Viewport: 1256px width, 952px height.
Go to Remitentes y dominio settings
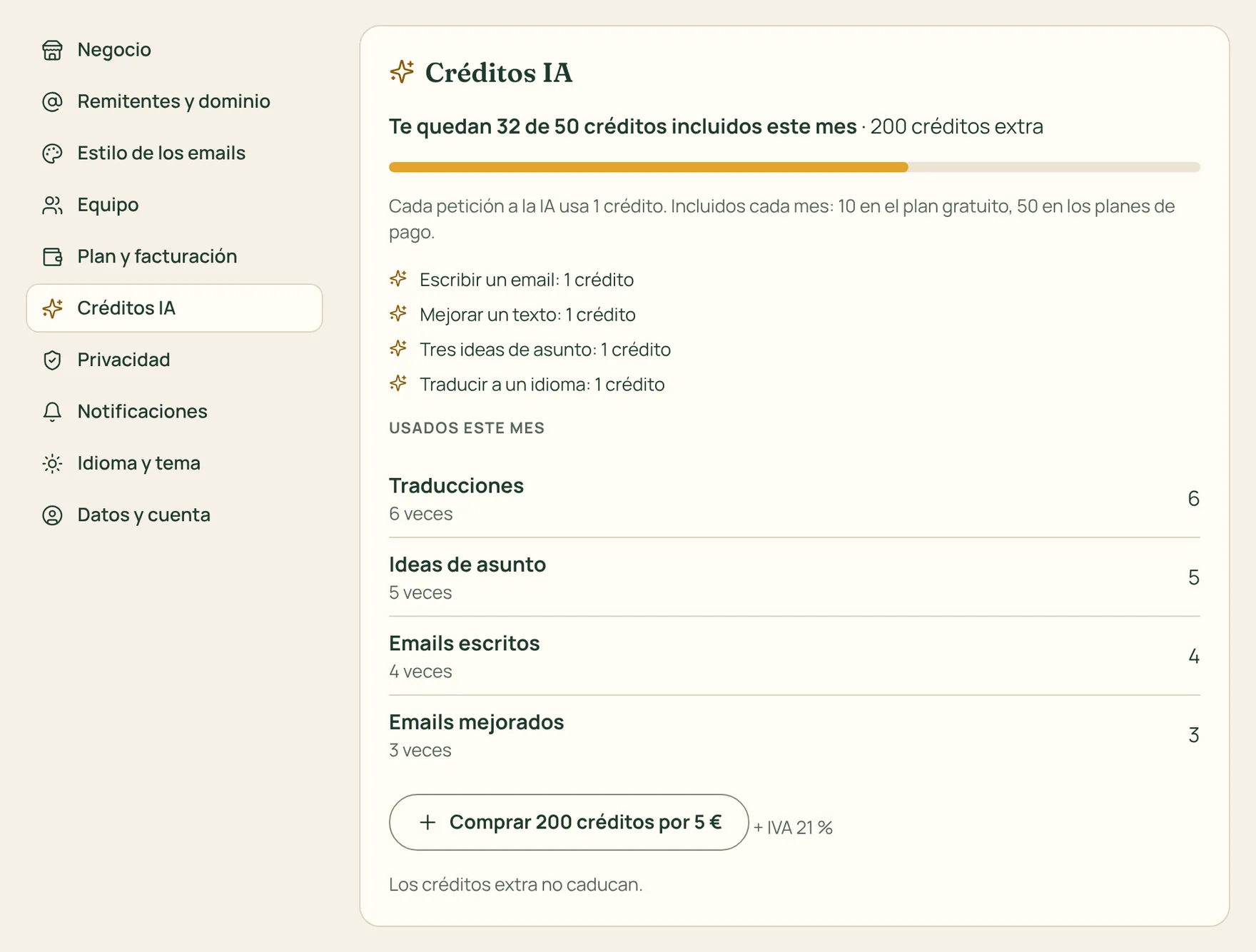(x=174, y=101)
